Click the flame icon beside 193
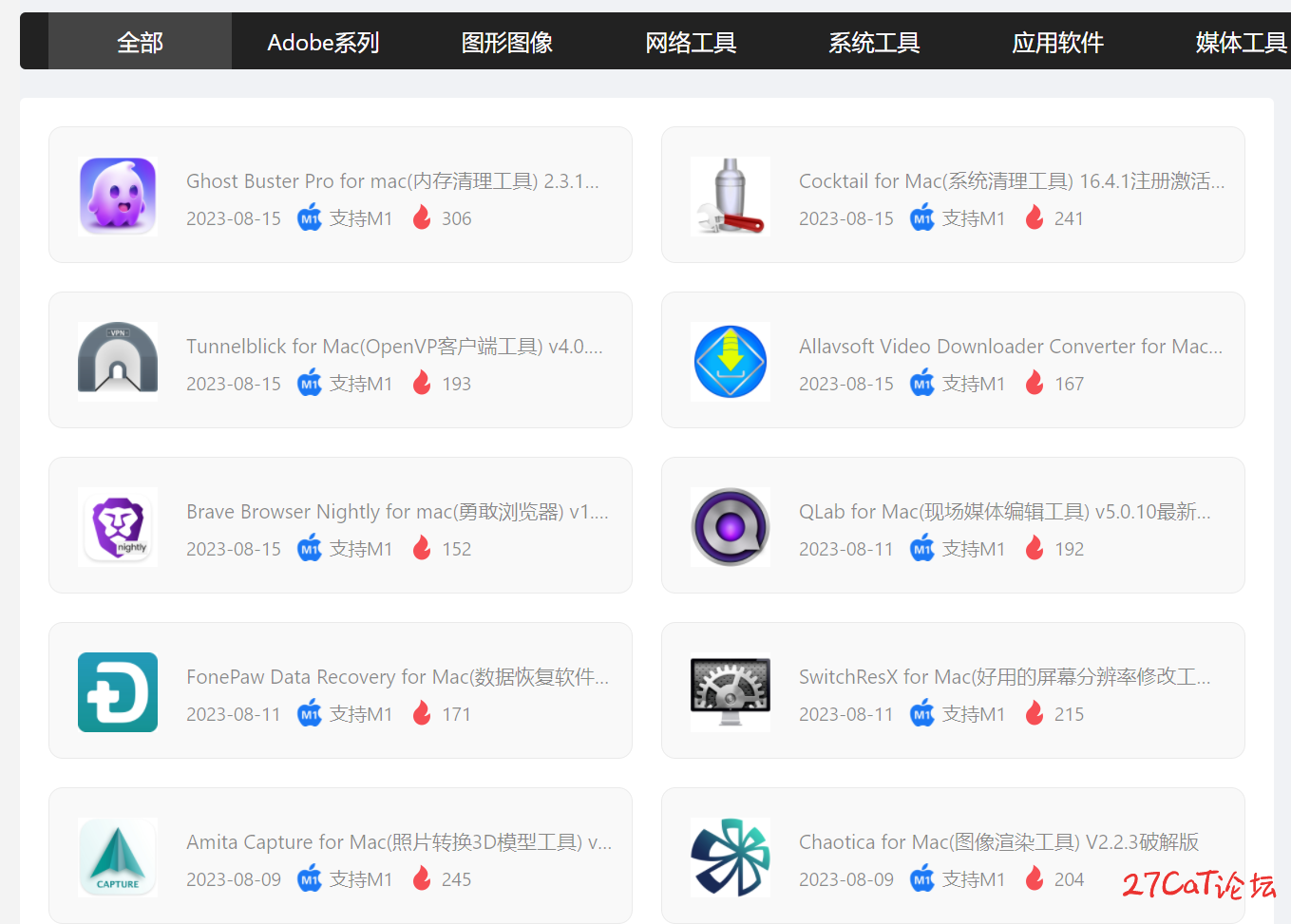 [x=422, y=383]
